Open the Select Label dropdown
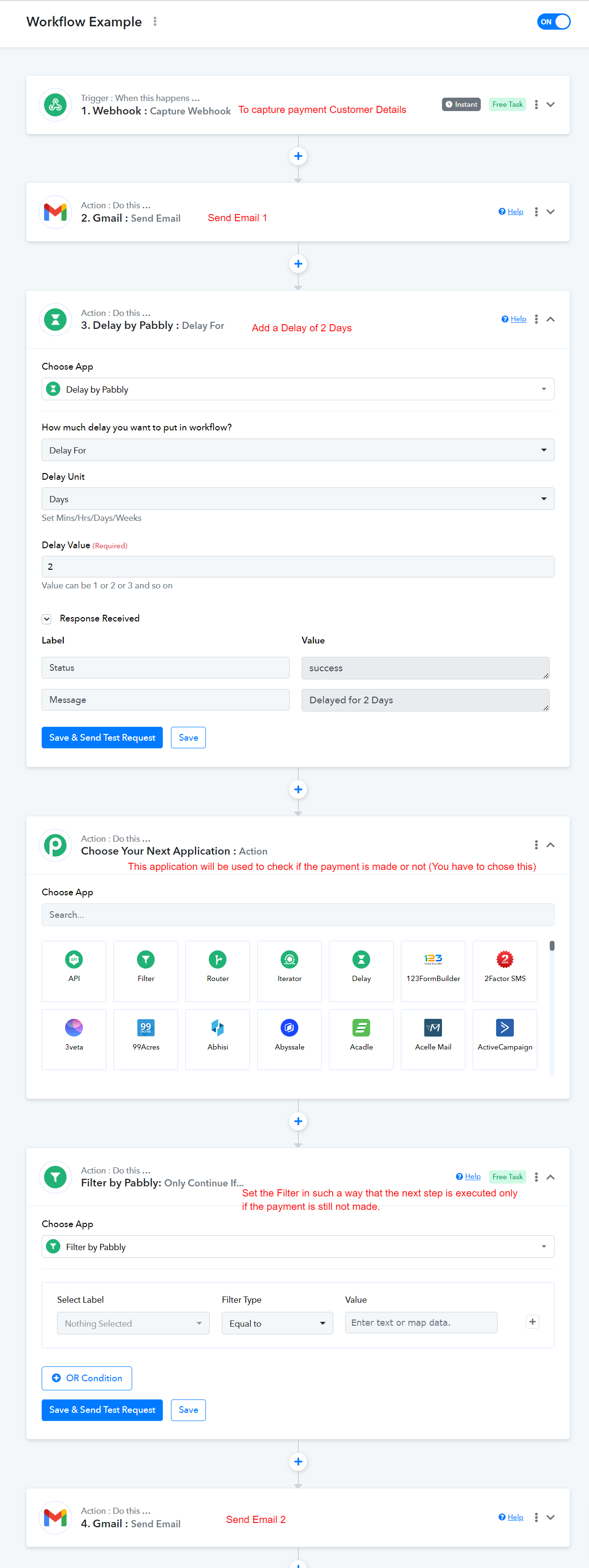Image resolution: width=589 pixels, height=1568 pixels. [x=133, y=1323]
